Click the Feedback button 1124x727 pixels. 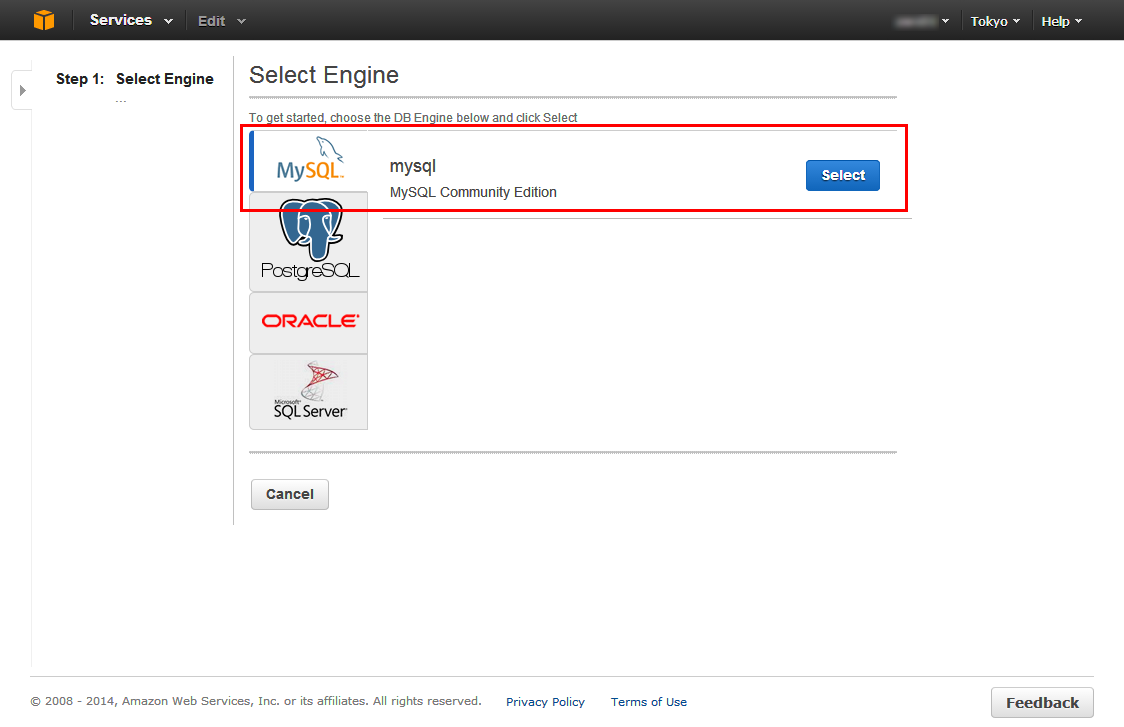point(1042,703)
